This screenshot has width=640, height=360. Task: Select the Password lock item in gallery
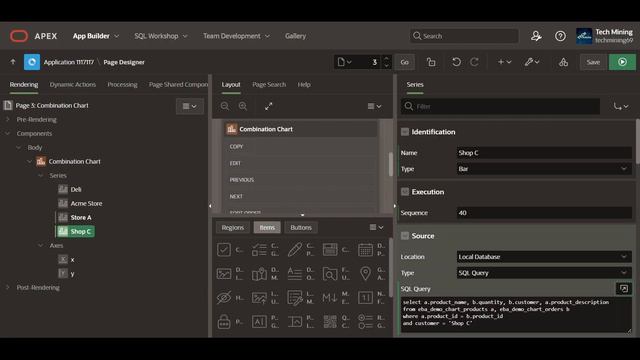[224, 322]
